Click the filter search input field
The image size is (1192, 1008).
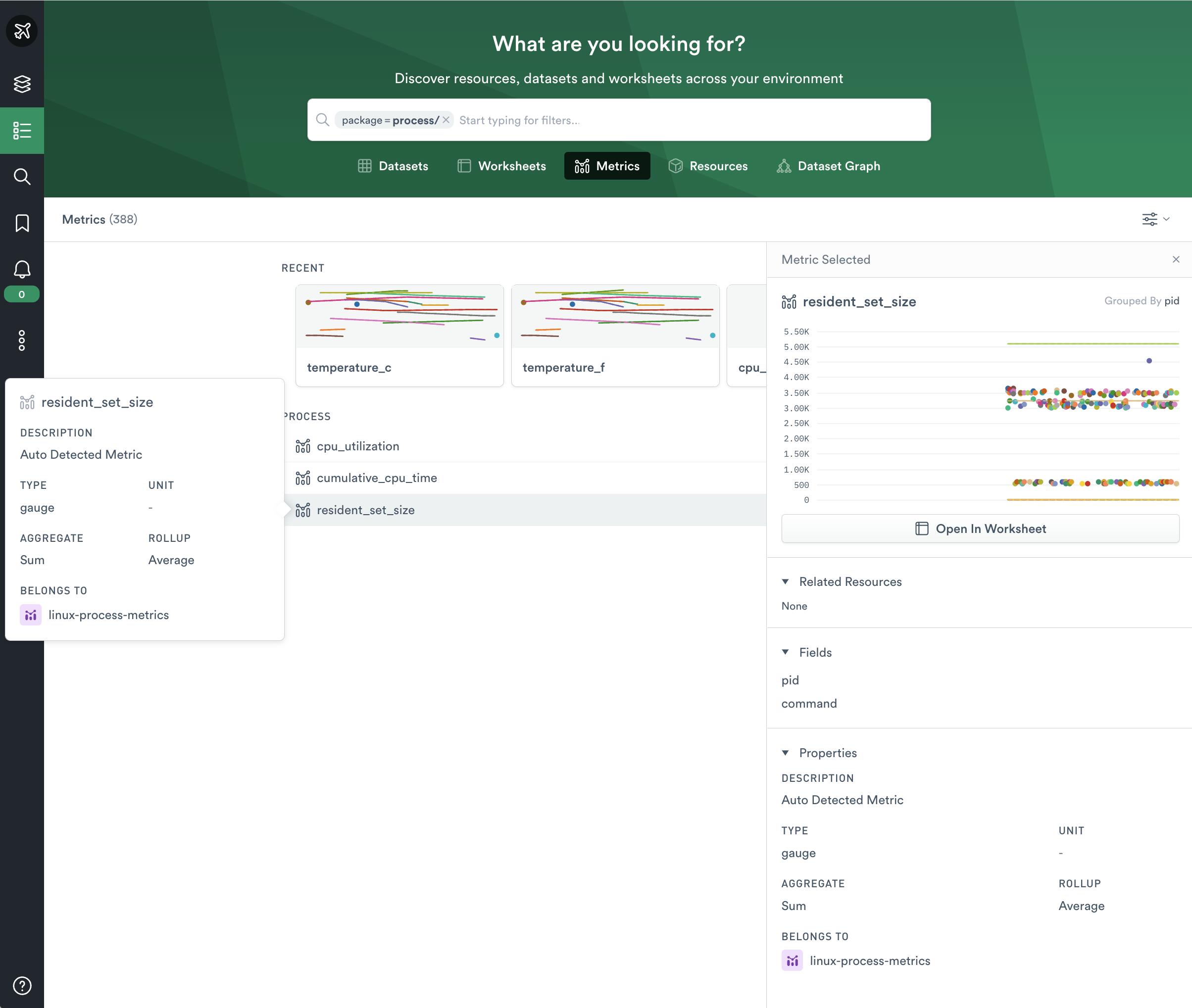coord(686,121)
